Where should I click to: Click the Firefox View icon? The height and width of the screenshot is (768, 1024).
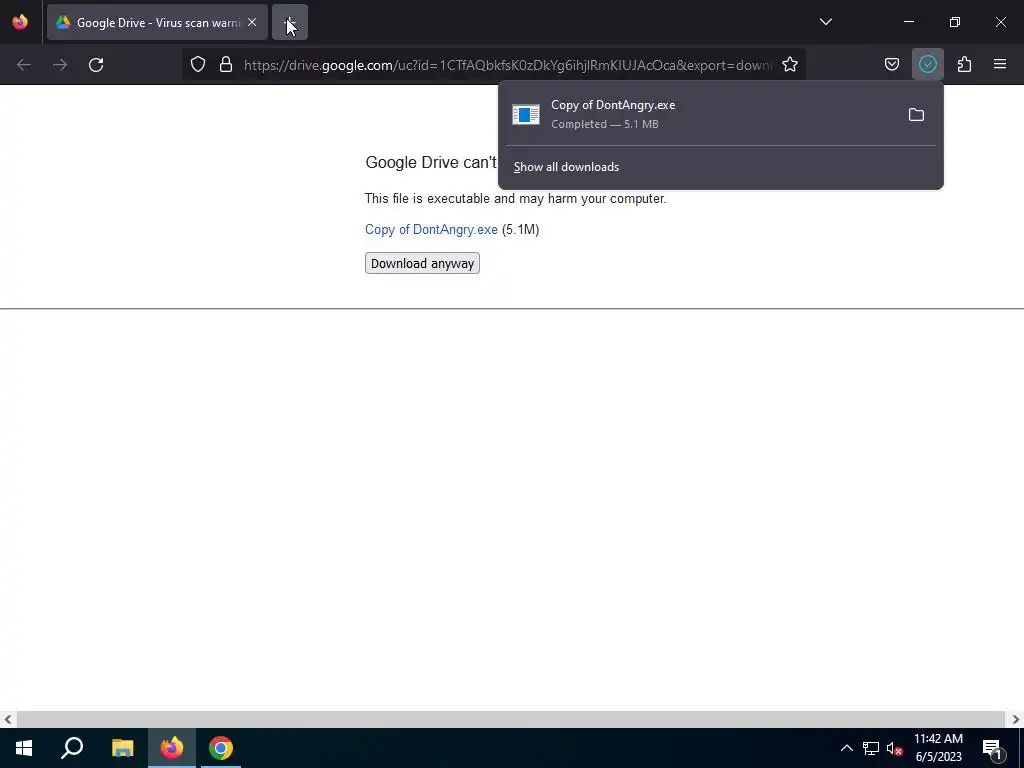[x=20, y=22]
